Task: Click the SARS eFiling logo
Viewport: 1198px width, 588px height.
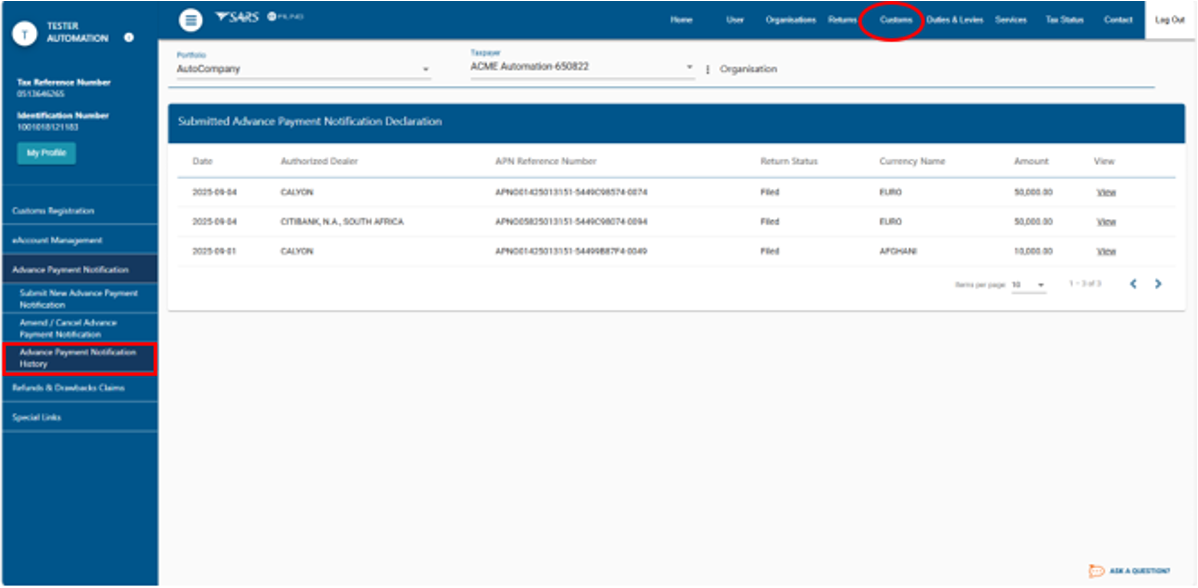Action: click(252, 19)
